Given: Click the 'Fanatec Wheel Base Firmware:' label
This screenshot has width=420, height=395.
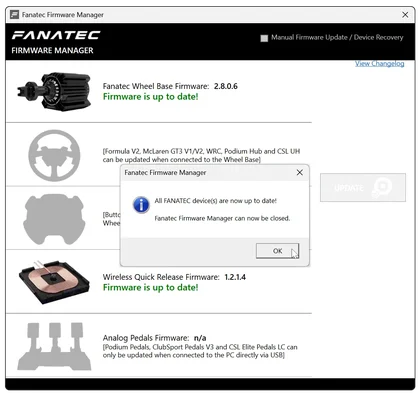Looking at the screenshot, I should pyautogui.click(x=156, y=86).
